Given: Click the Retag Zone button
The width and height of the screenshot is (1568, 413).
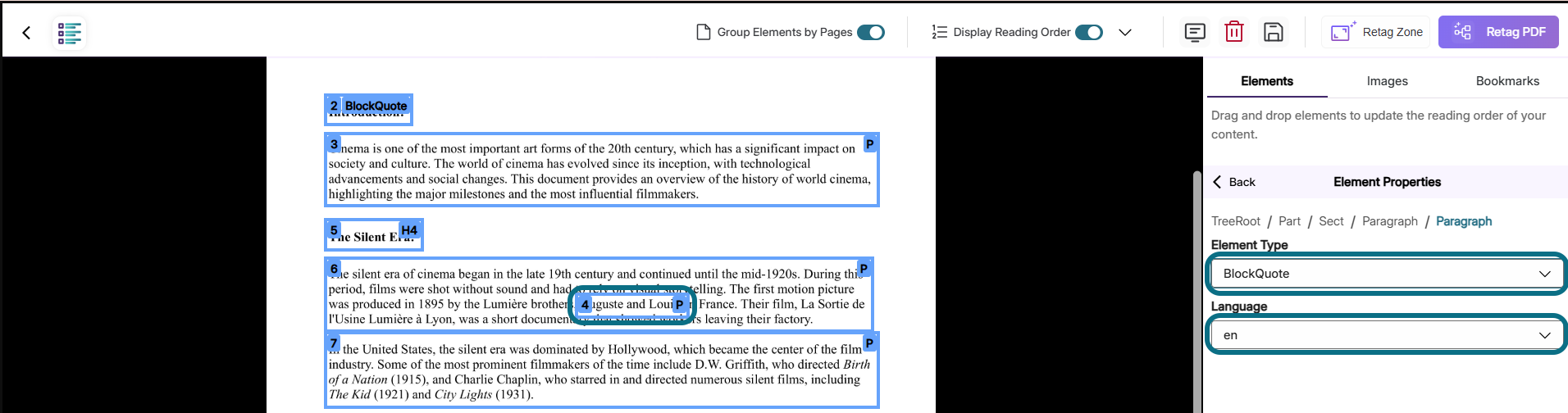Looking at the screenshot, I should (x=1375, y=32).
